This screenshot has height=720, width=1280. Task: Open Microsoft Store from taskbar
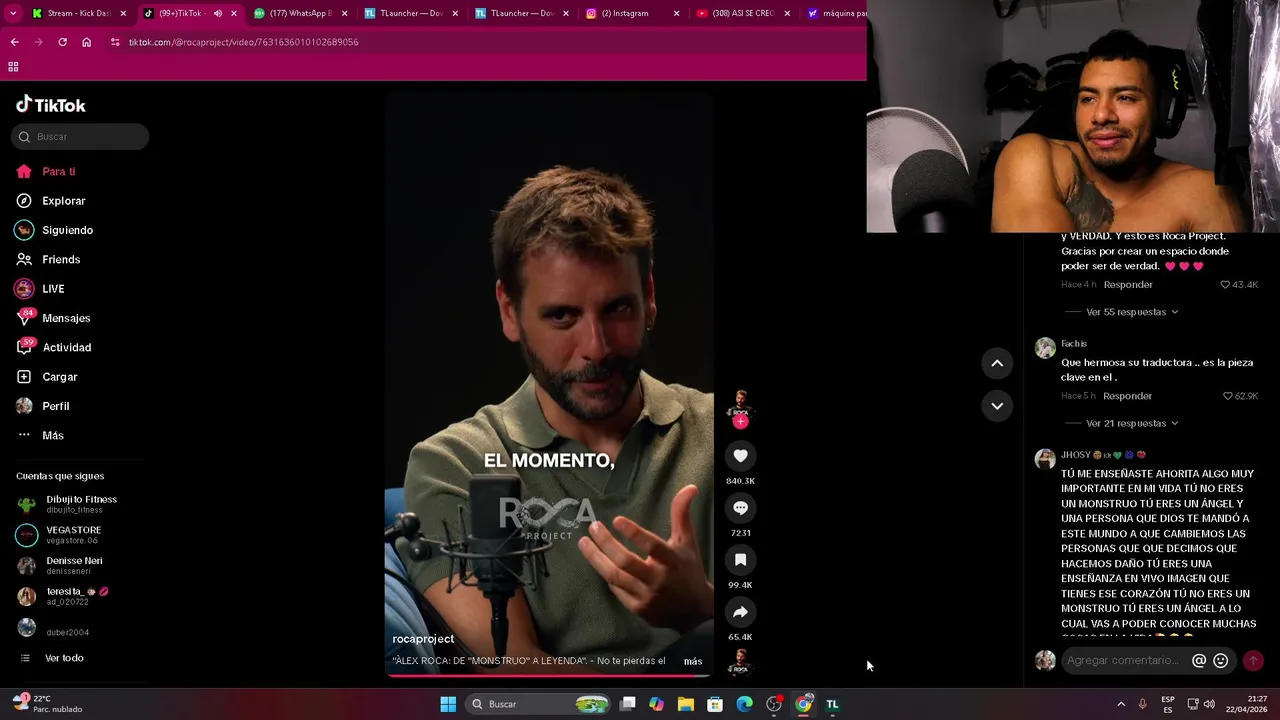click(x=715, y=704)
